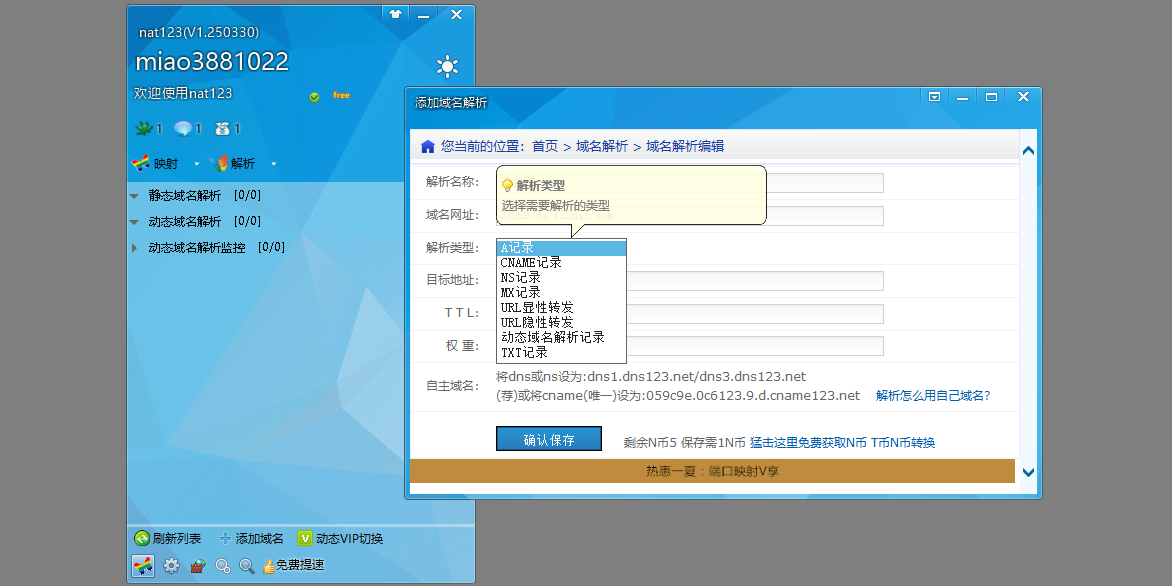1172x586 pixels.
Task: Click the scroll up arrow in dialog
Action: click(x=1028, y=150)
